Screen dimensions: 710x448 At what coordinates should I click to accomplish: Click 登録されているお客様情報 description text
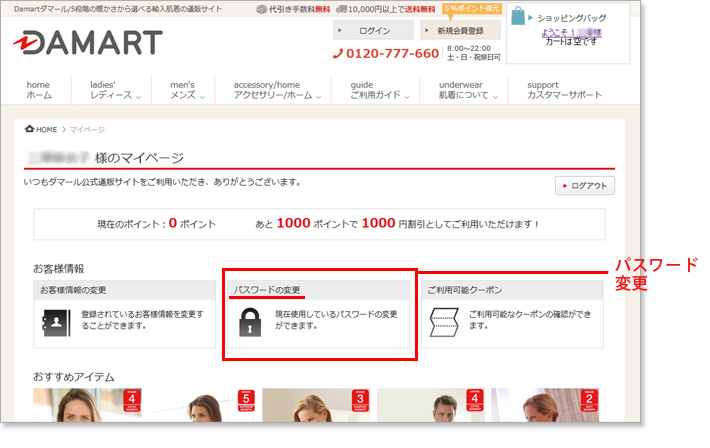pyautogui.click(x=142, y=320)
